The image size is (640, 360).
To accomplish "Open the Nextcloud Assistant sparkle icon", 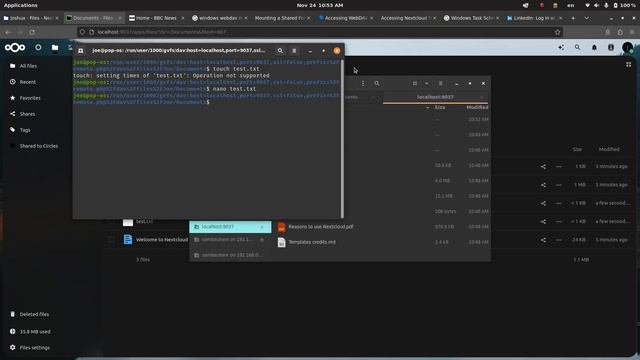I will pyautogui.click(x=561, y=48).
